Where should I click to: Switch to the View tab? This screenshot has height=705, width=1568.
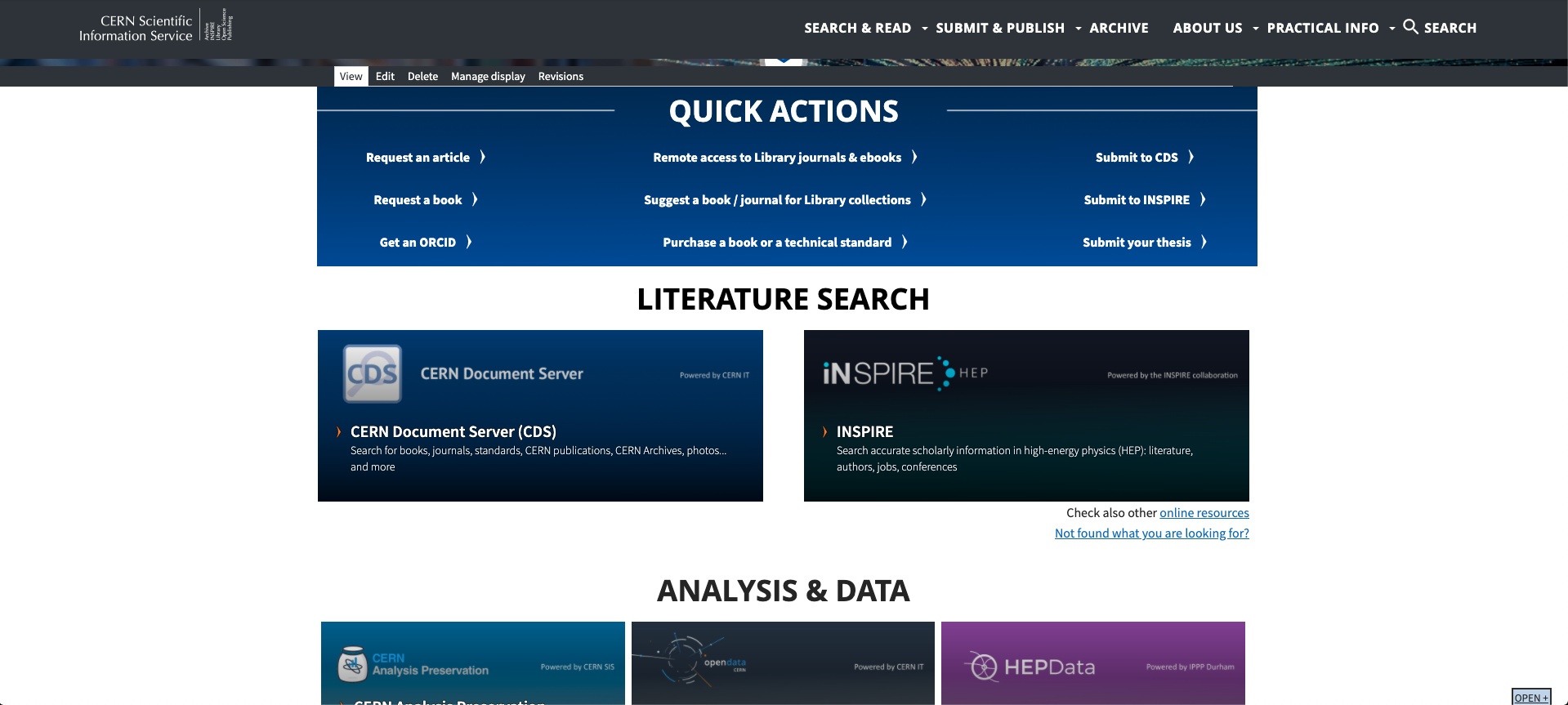point(351,76)
